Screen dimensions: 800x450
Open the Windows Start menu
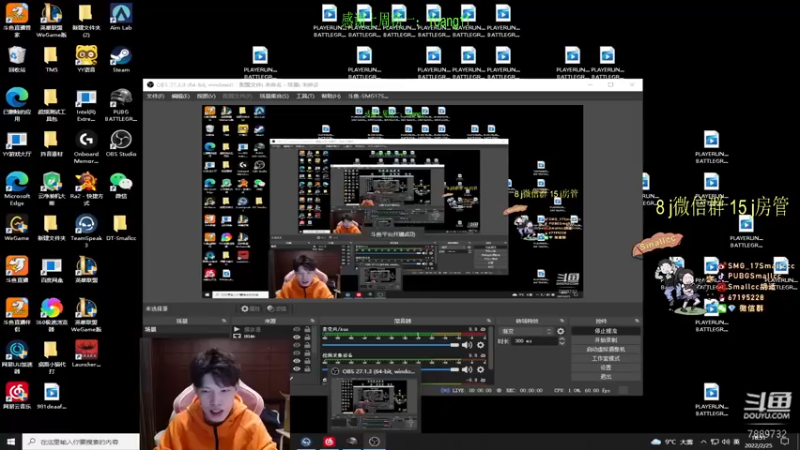tap(11, 441)
